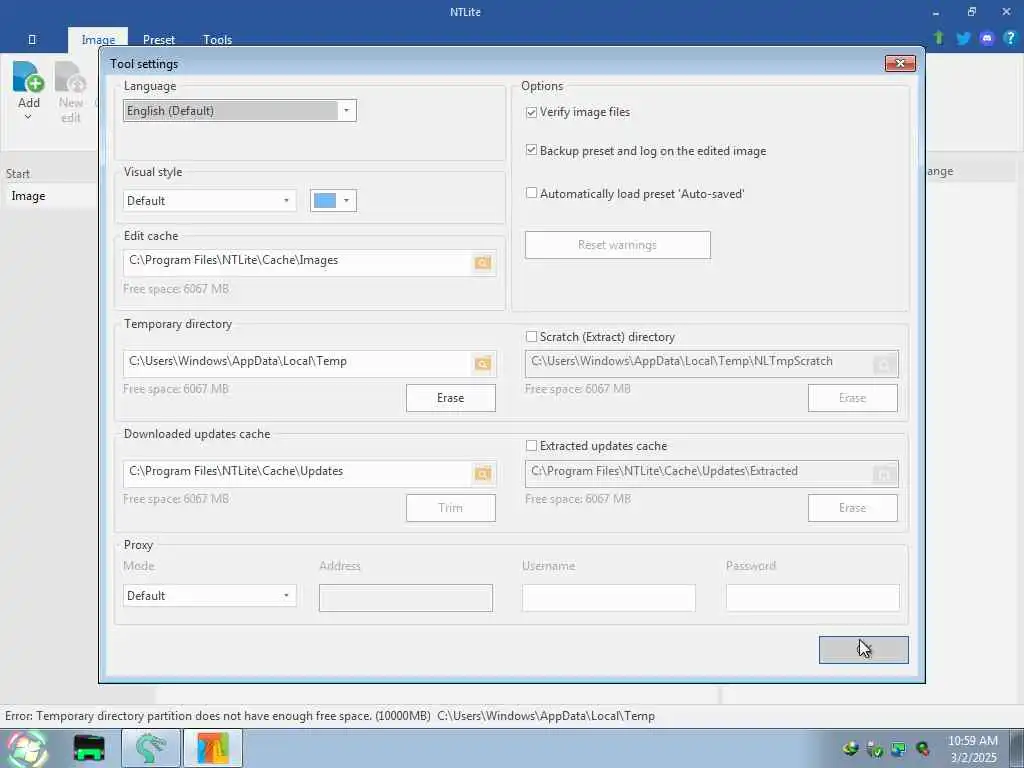Screen dimensions: 1024x768
Task: Switch to the Tools ribbon tab
Action: [x=217, y=40]
